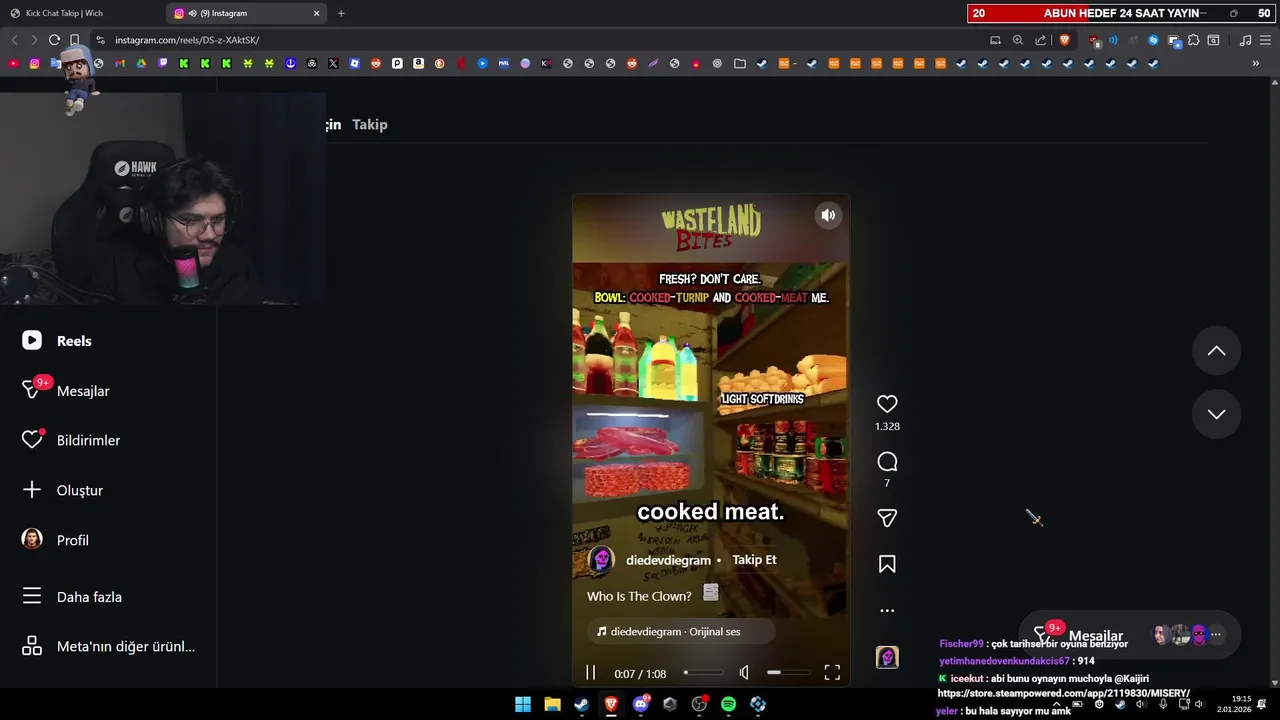This screenshot has height=720, width=1280.
Task: Expand bookmarks bar overflow chevron
Action: [1255, 63]
